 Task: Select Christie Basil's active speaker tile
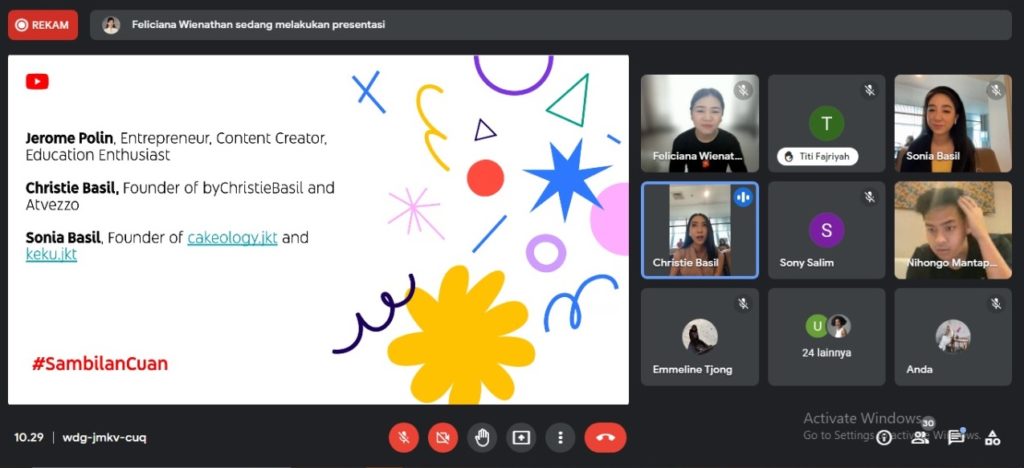[x=699, y=230]
